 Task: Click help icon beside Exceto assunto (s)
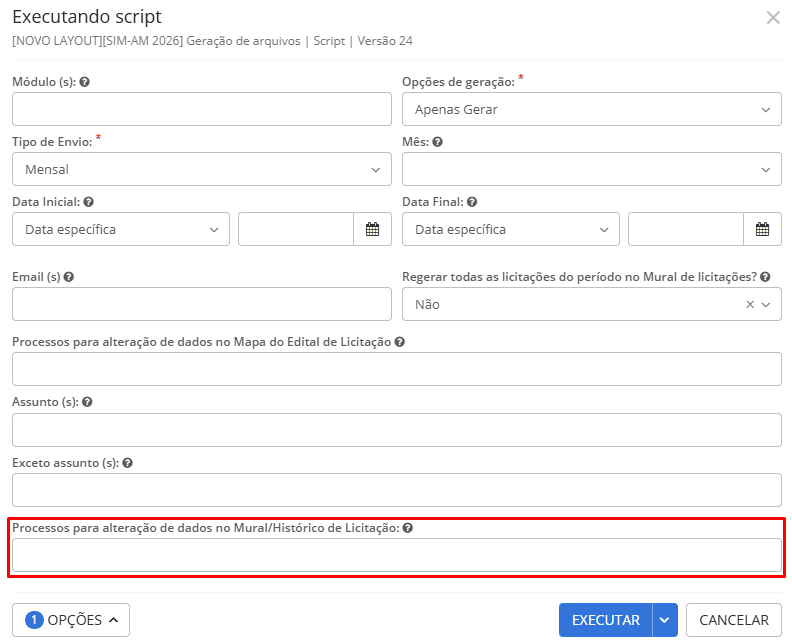[x=127, y=463]
